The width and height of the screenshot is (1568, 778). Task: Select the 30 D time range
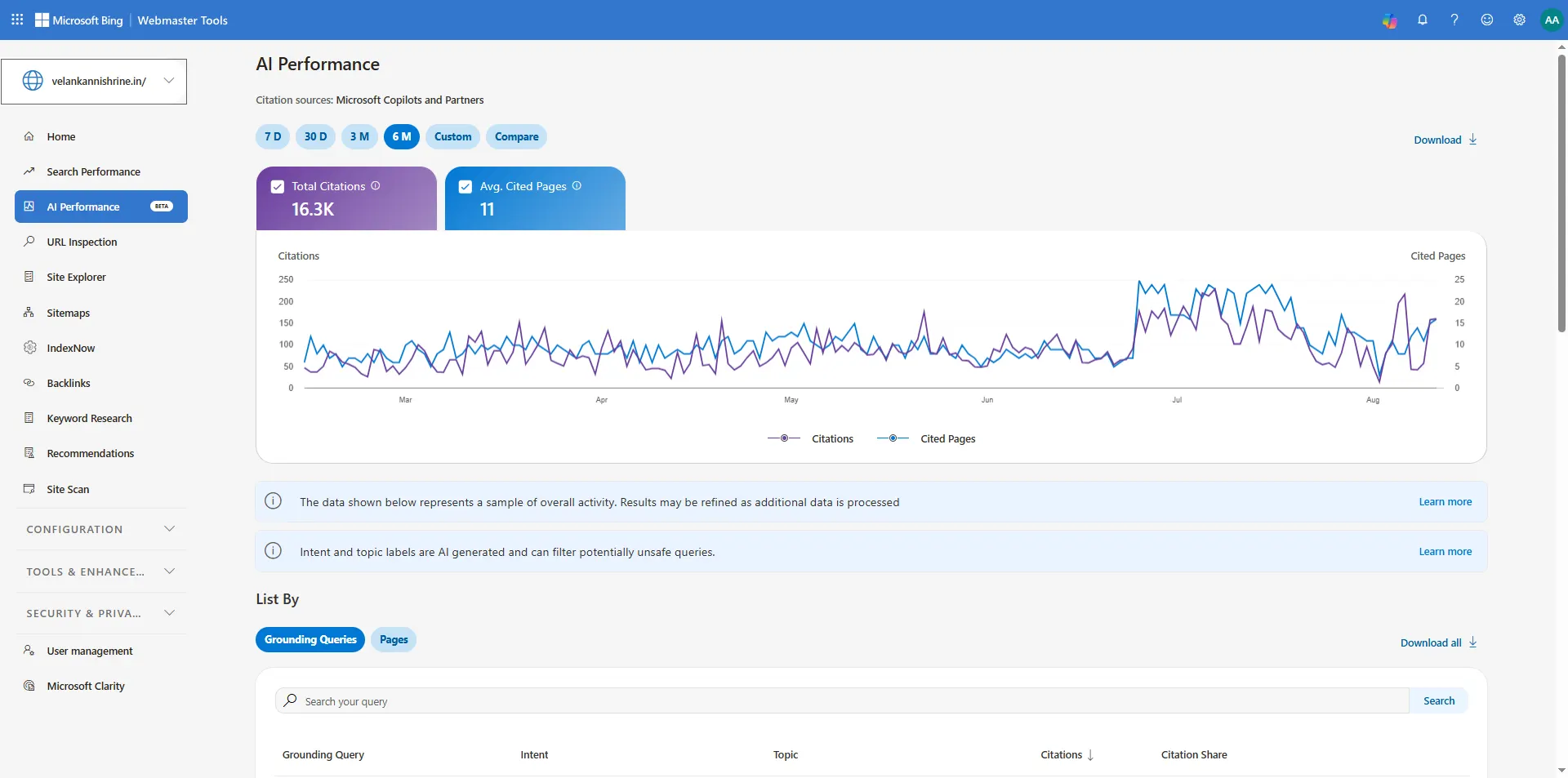point(315,136)
